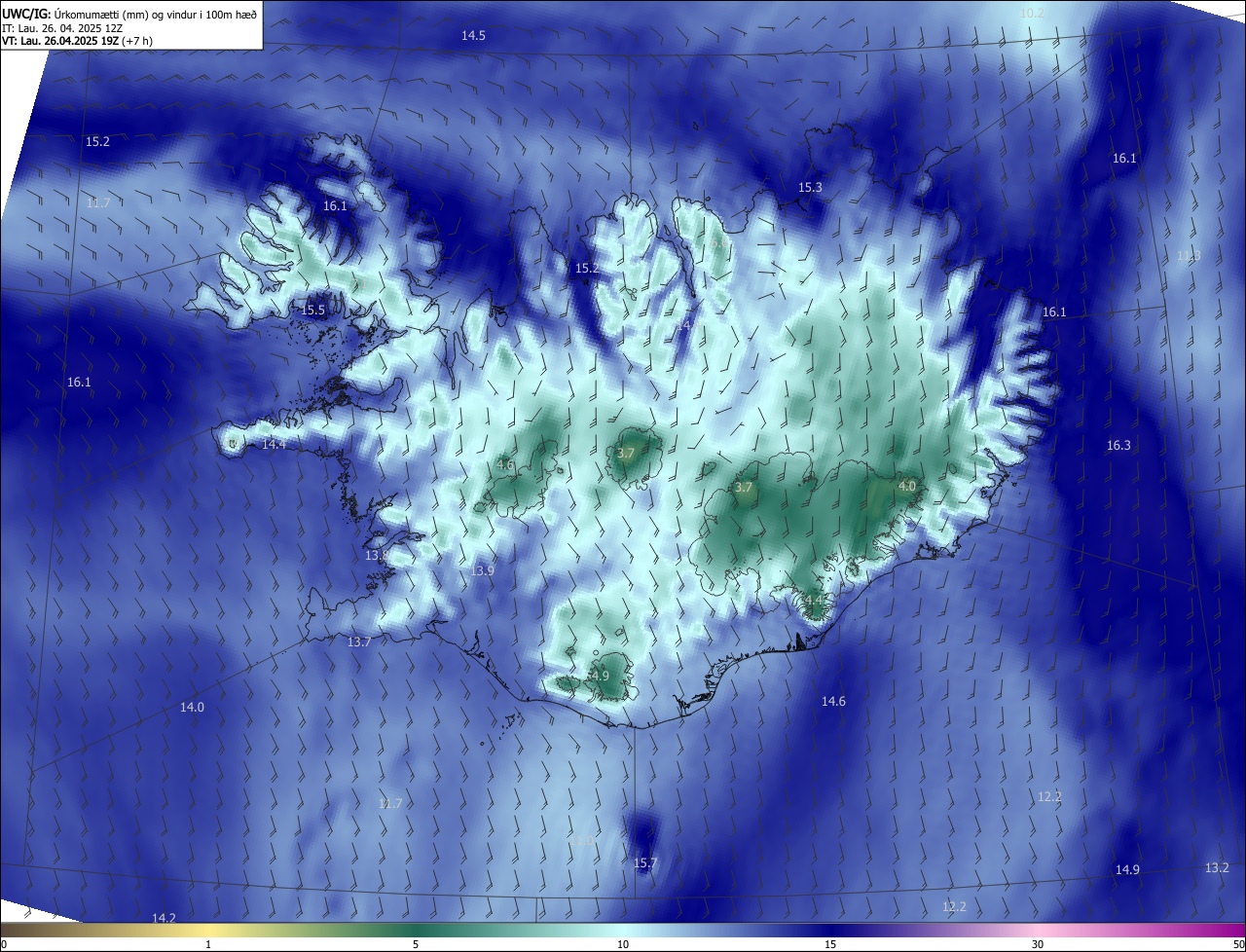Click the color scale tick label 1
Viewport: 1246px width, 952px height.
click(208, 945)
